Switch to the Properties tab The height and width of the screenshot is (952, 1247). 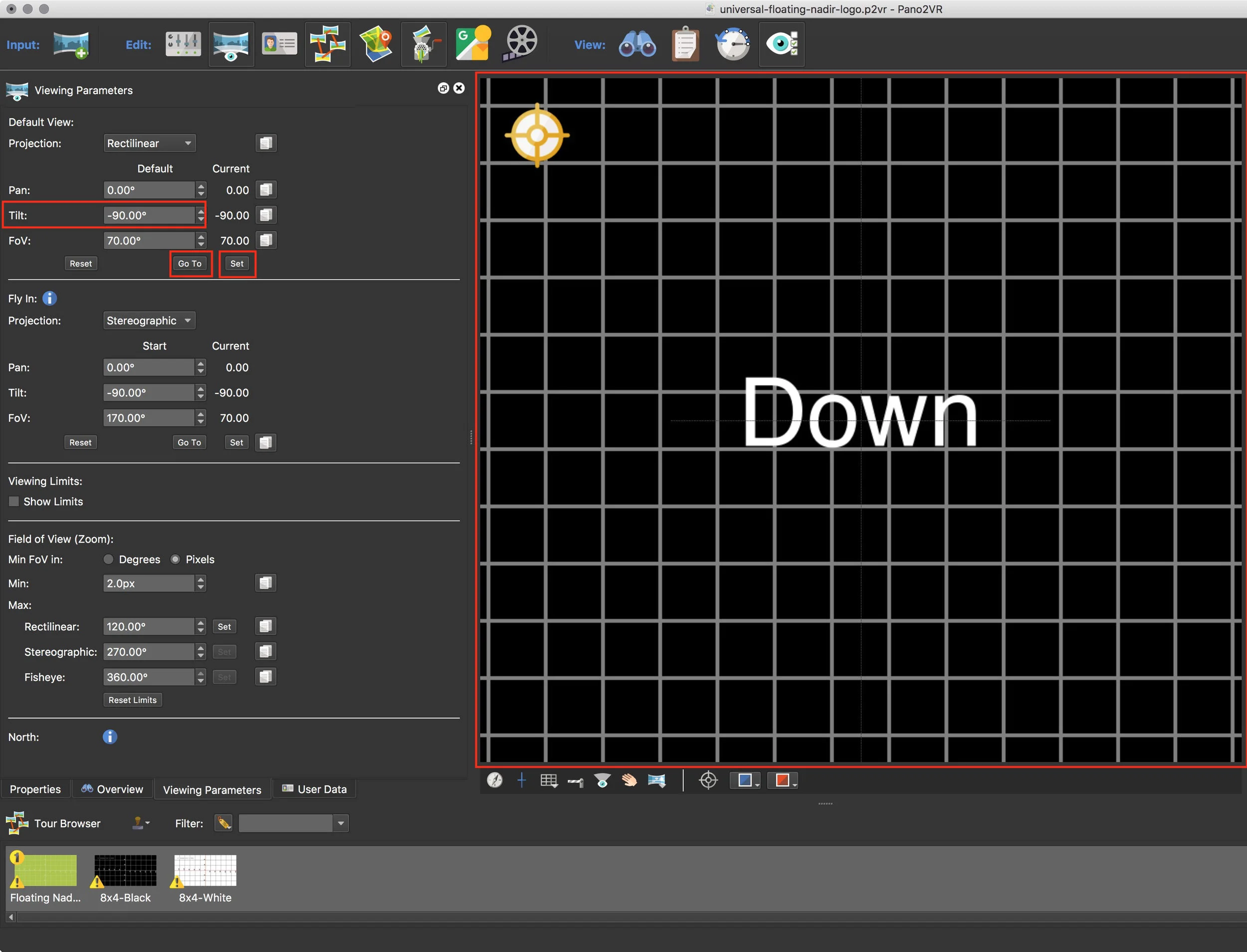[x=35, y=789]
